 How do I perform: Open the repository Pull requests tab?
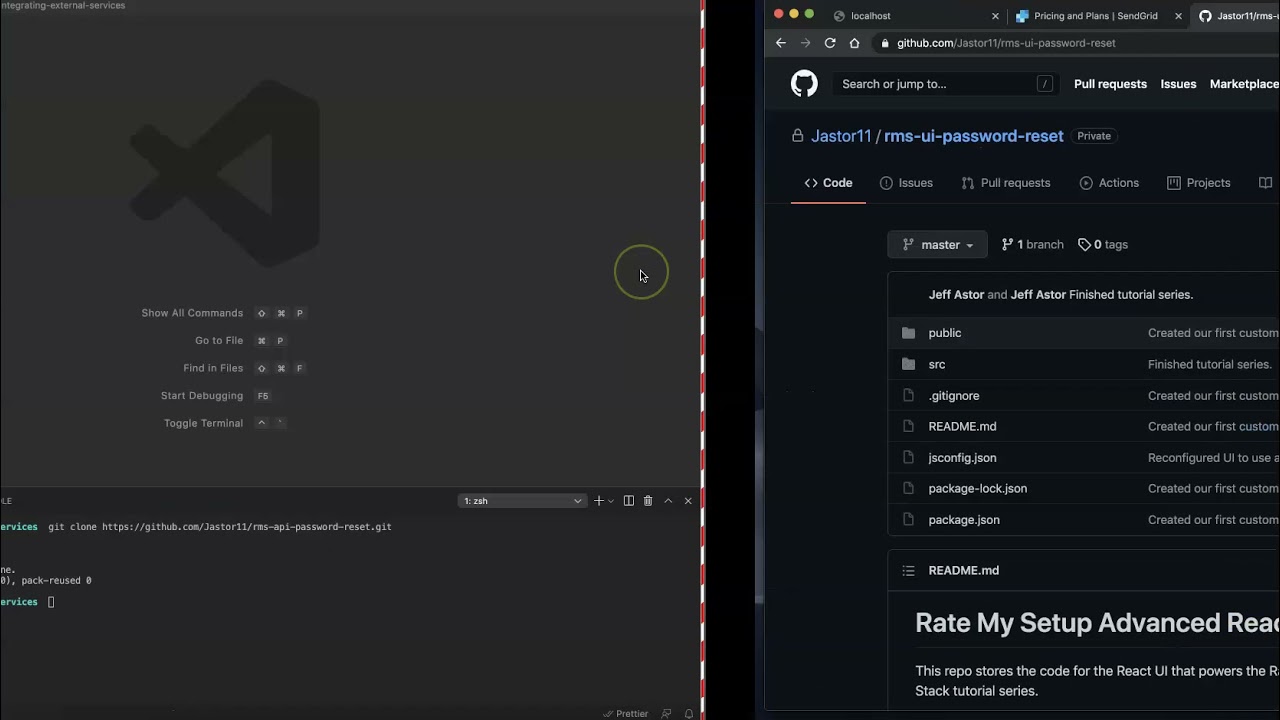point(1005,183)
